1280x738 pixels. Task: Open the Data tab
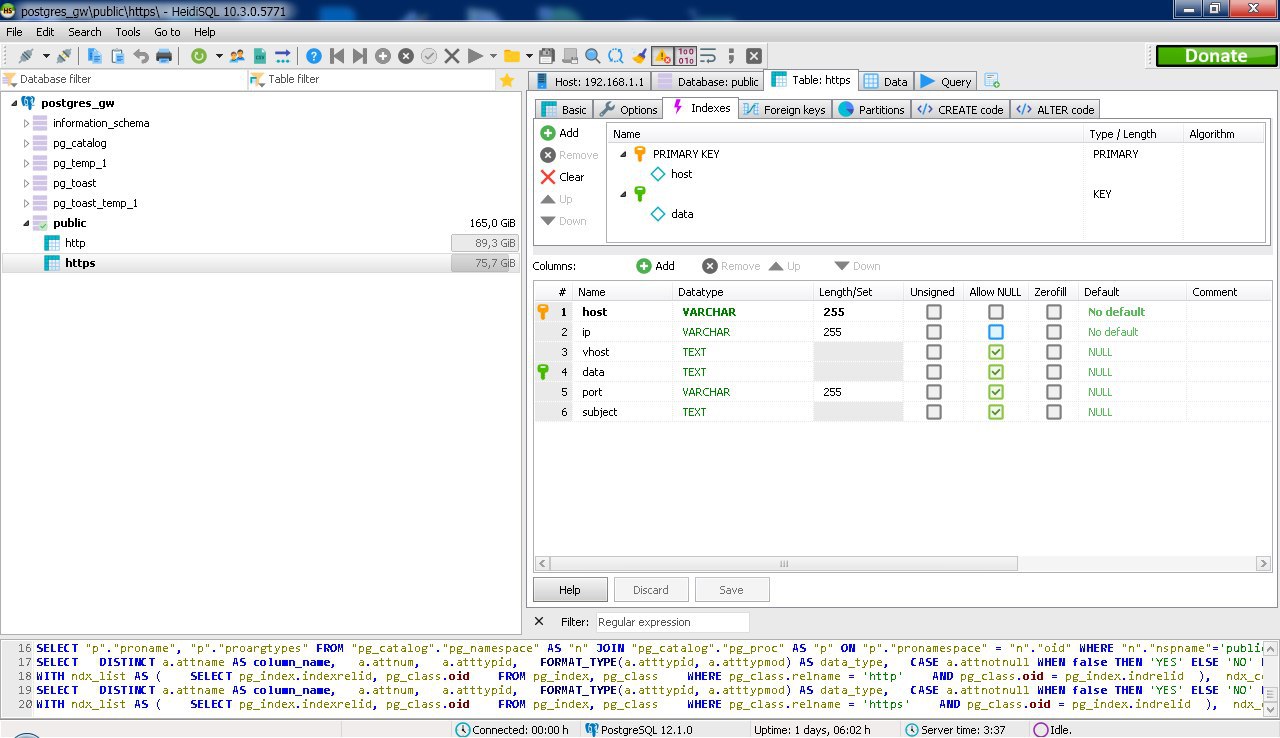[885, 81]
